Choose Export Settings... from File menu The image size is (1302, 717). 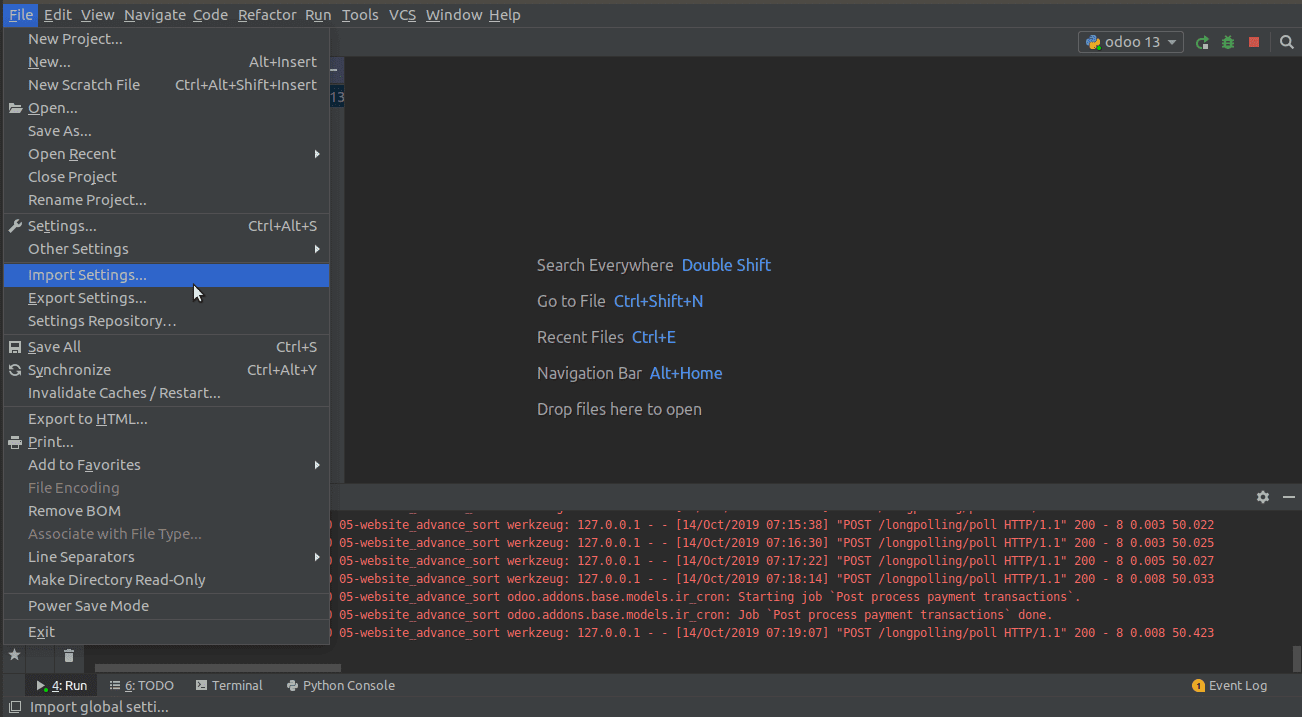pyautogui.click(x=166, y=298)
